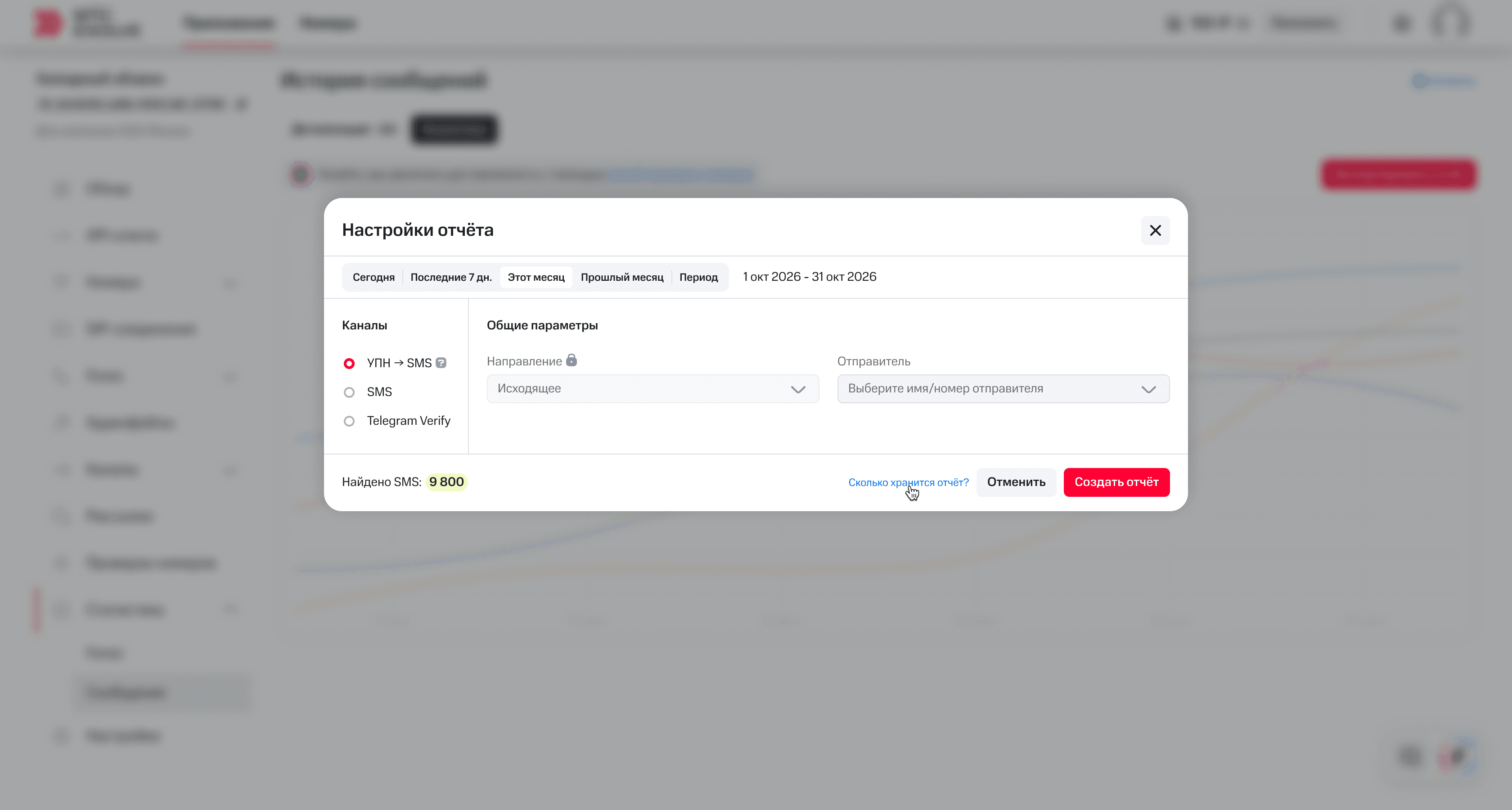Switch to the Прошлый месяц tab

pyautogui.click(x=621, y=277)
